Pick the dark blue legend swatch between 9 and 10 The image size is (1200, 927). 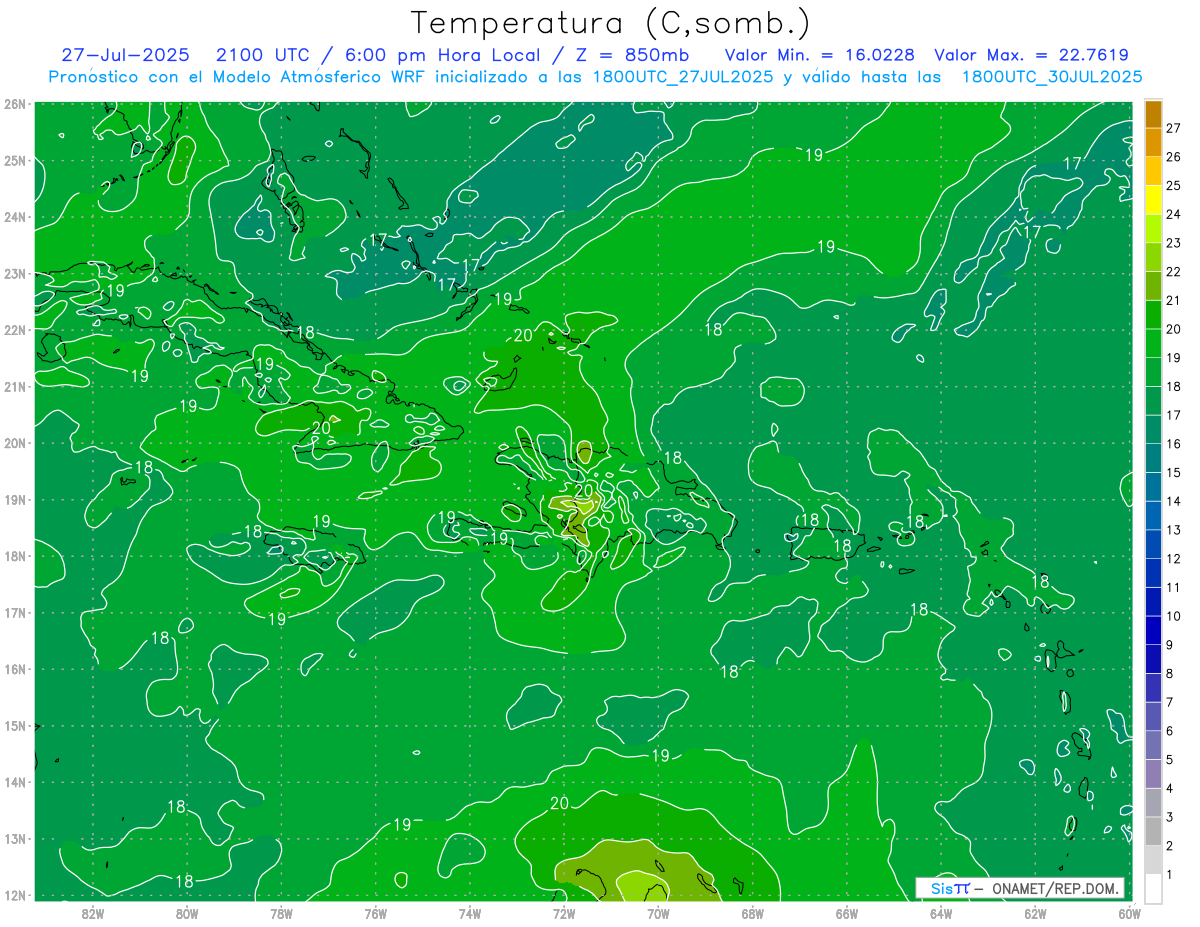(x=1153, y=630)
